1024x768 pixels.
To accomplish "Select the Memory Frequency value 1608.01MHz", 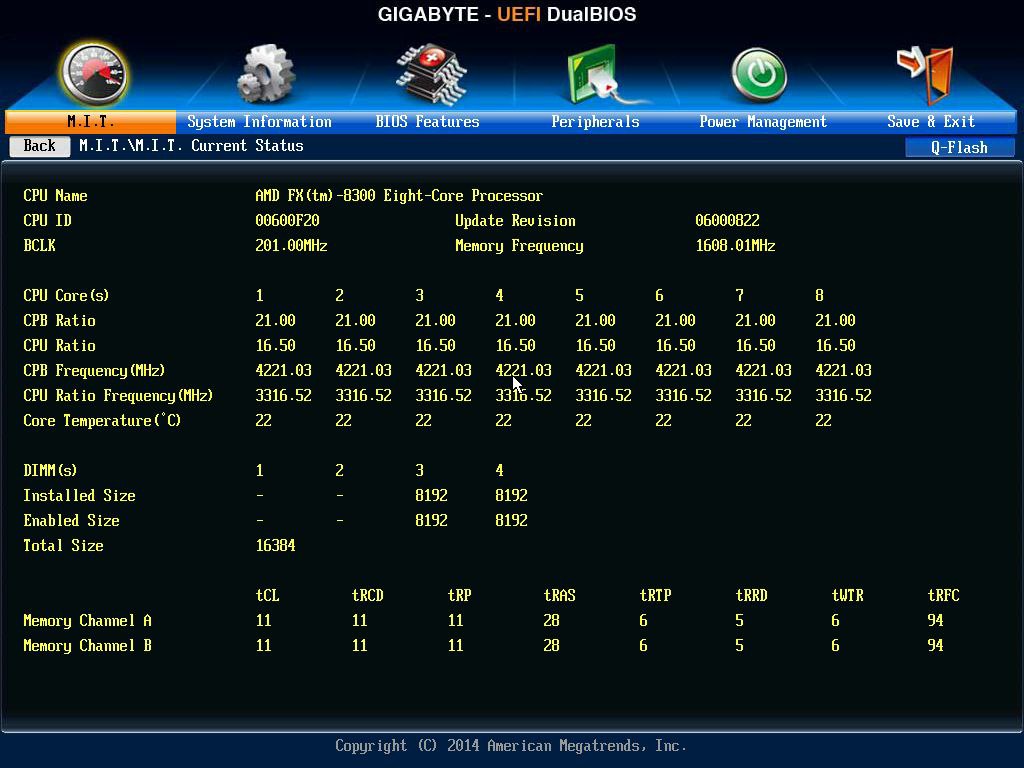I will pyautogui.click(x=735, y=246).
